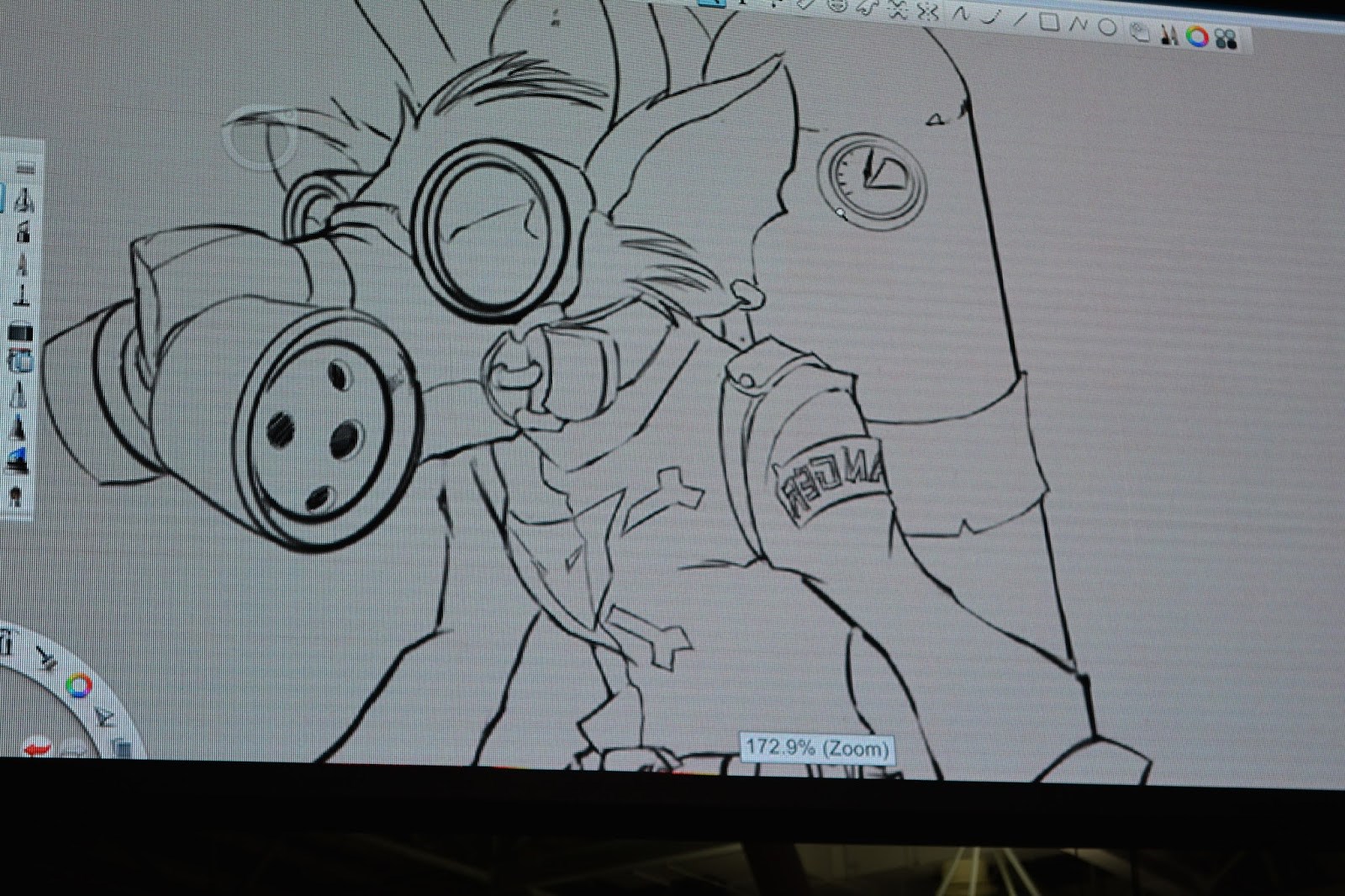
Task: Select the marker brush in brush palette
Action: pyautogui.click(x=23, y=263)
